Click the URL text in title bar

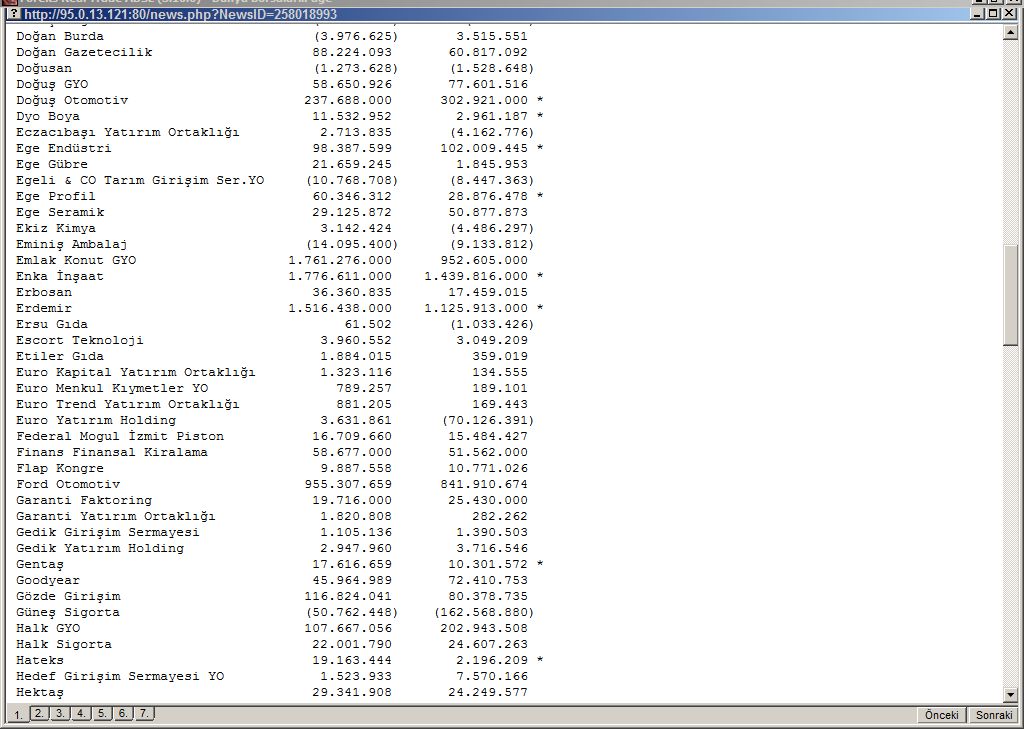pos(180,14)
